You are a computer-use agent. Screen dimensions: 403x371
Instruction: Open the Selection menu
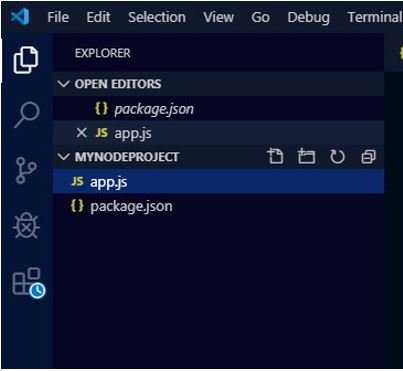(157, 17)
